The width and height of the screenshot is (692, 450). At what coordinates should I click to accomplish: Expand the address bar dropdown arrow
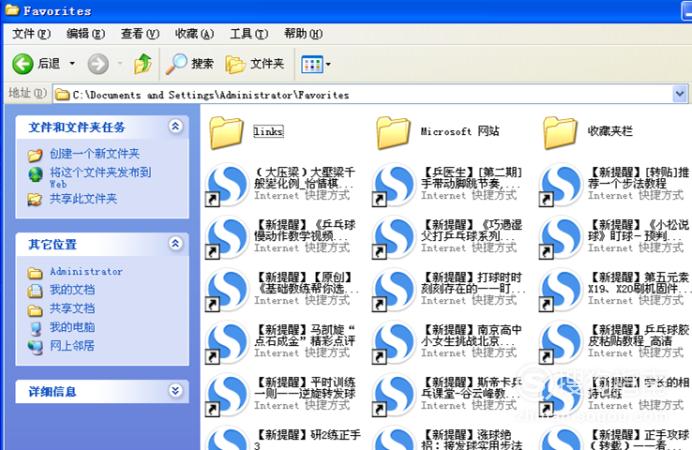[x=680, y=94]
